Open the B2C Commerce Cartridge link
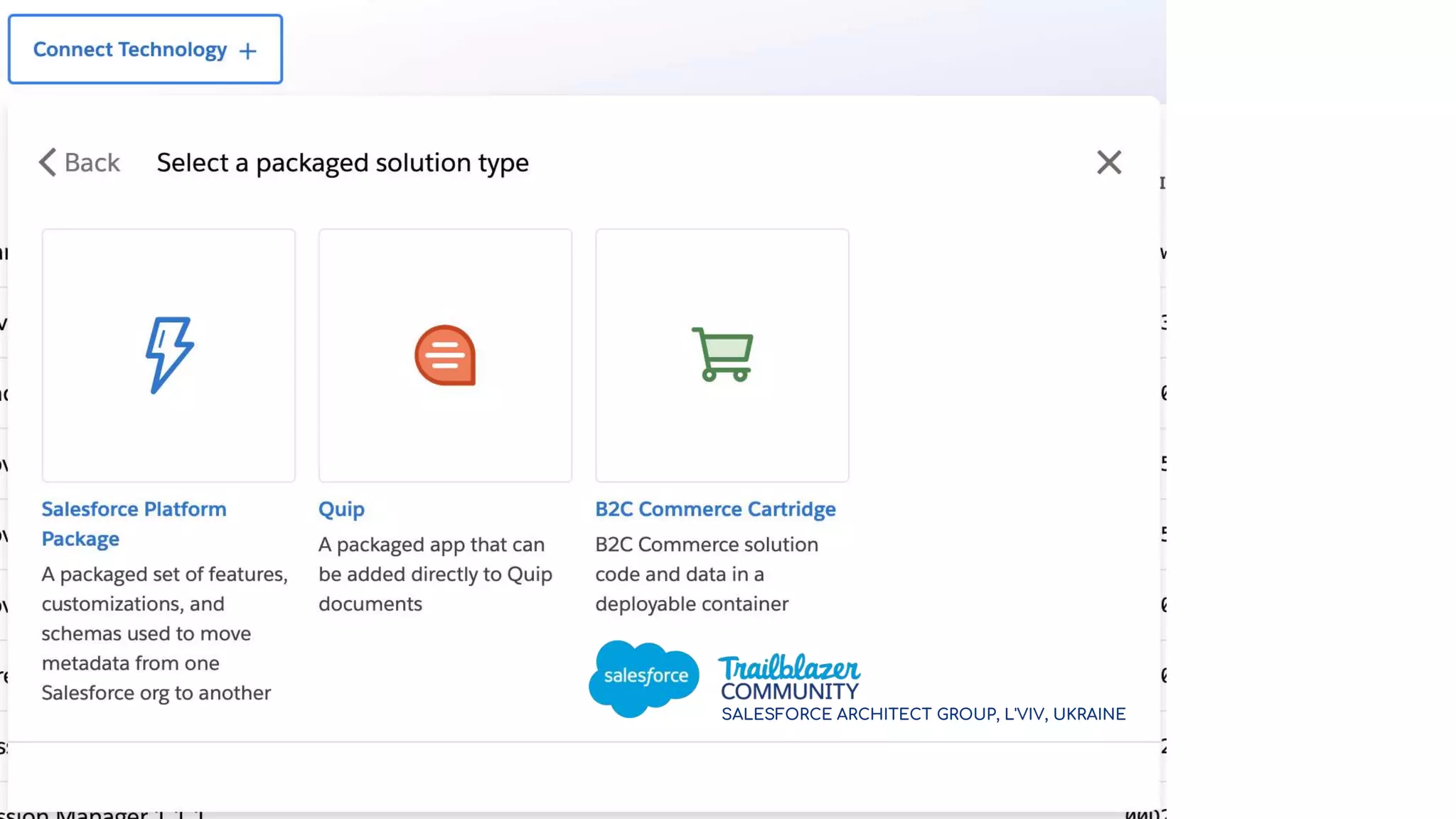The width and height of the screenshot is (1456, 819). pos(715,509)
